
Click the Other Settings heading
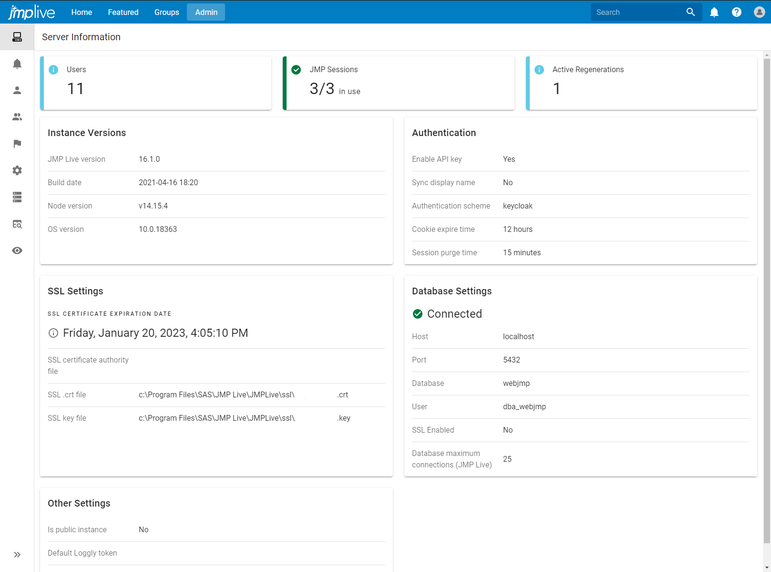tap(79, 504)
